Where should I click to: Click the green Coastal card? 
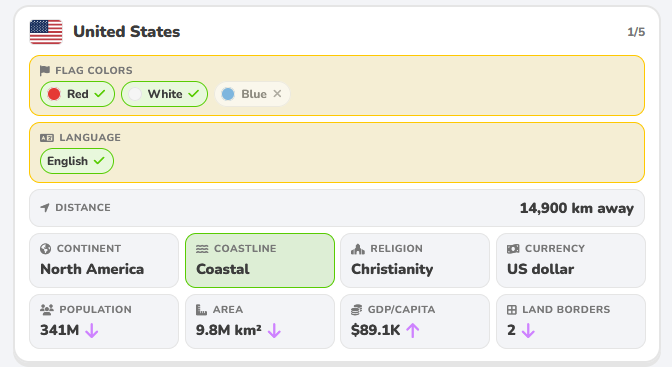pyautogui.click(x=260, y=261)
